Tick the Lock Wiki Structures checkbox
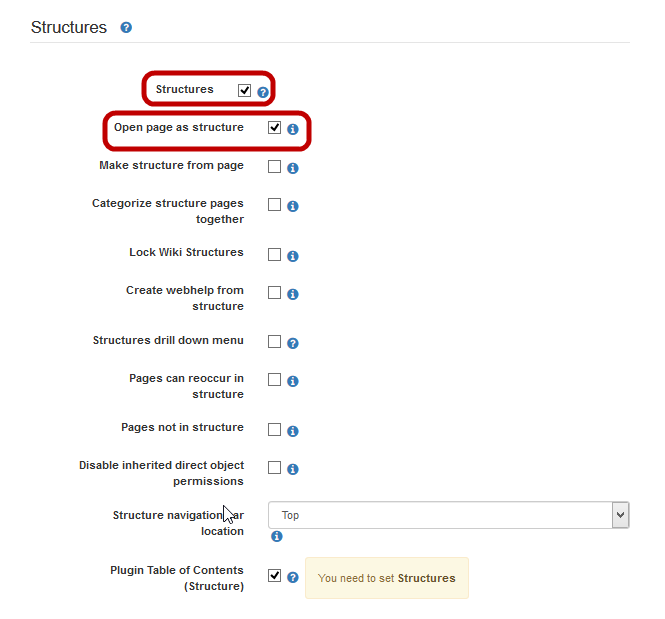Image resolution: width=665 pixels, height=619 pixels. 275,254
